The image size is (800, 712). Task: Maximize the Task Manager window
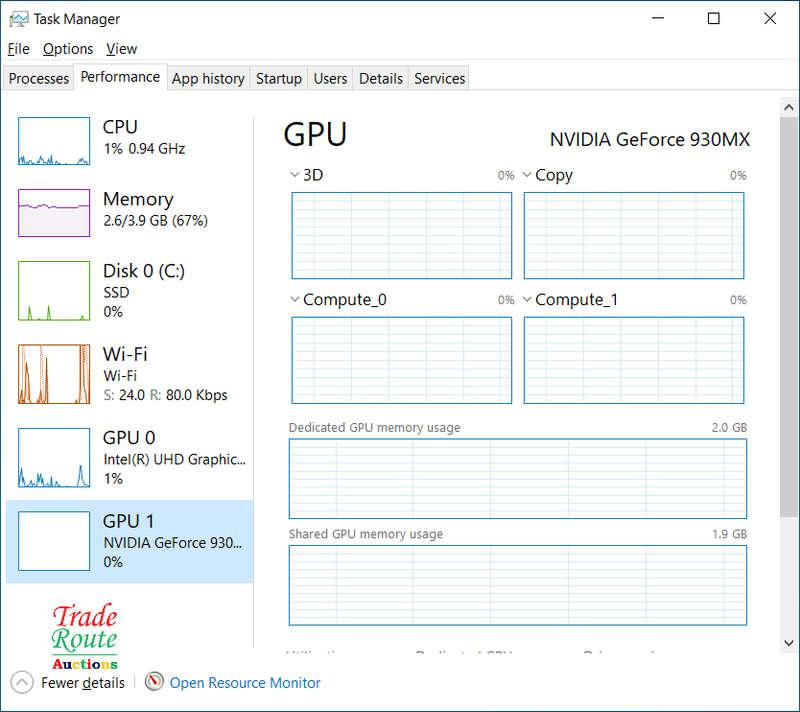714,18
